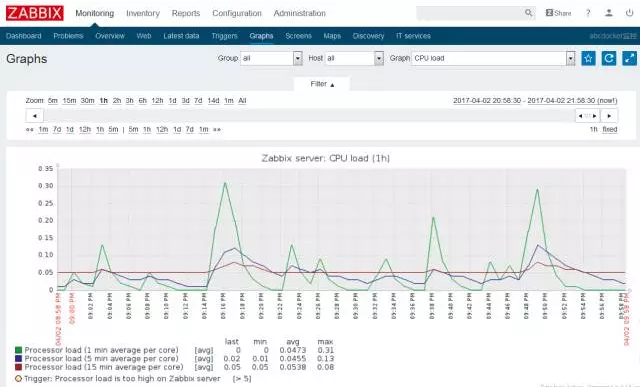Click the search magnifier icon
Image resolution: width=642 pixels, height=387 pixels.
529,13
